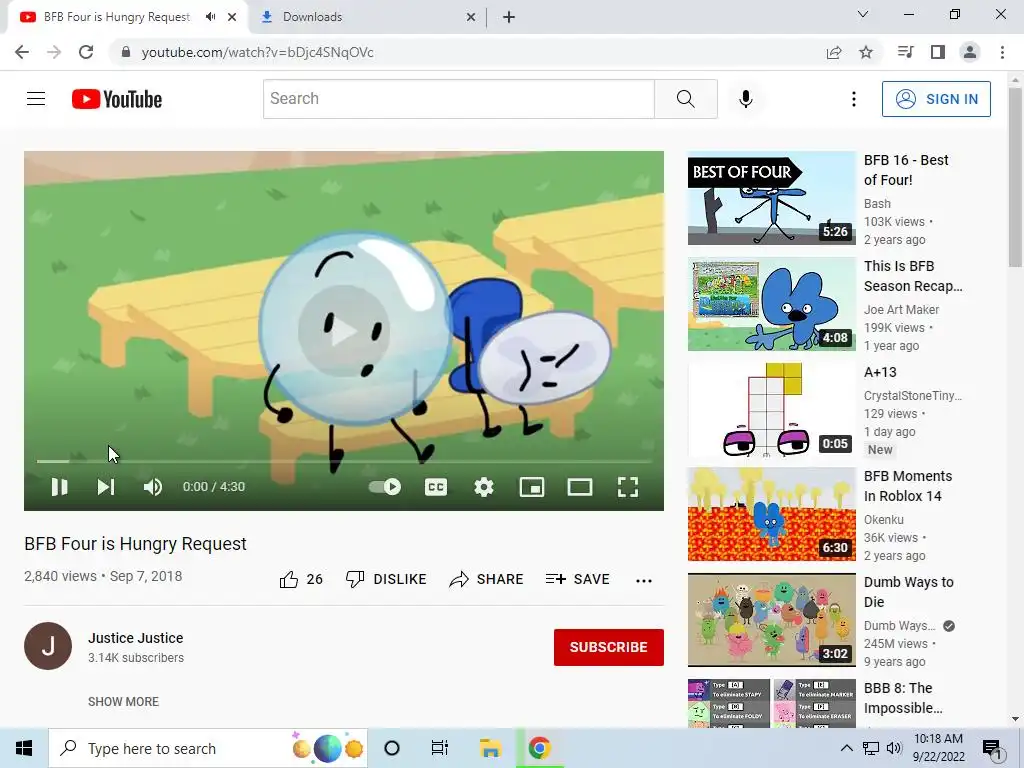Click the YouTube search field
This screenshot has height=768, width=1024.
(x=458, y=99)
